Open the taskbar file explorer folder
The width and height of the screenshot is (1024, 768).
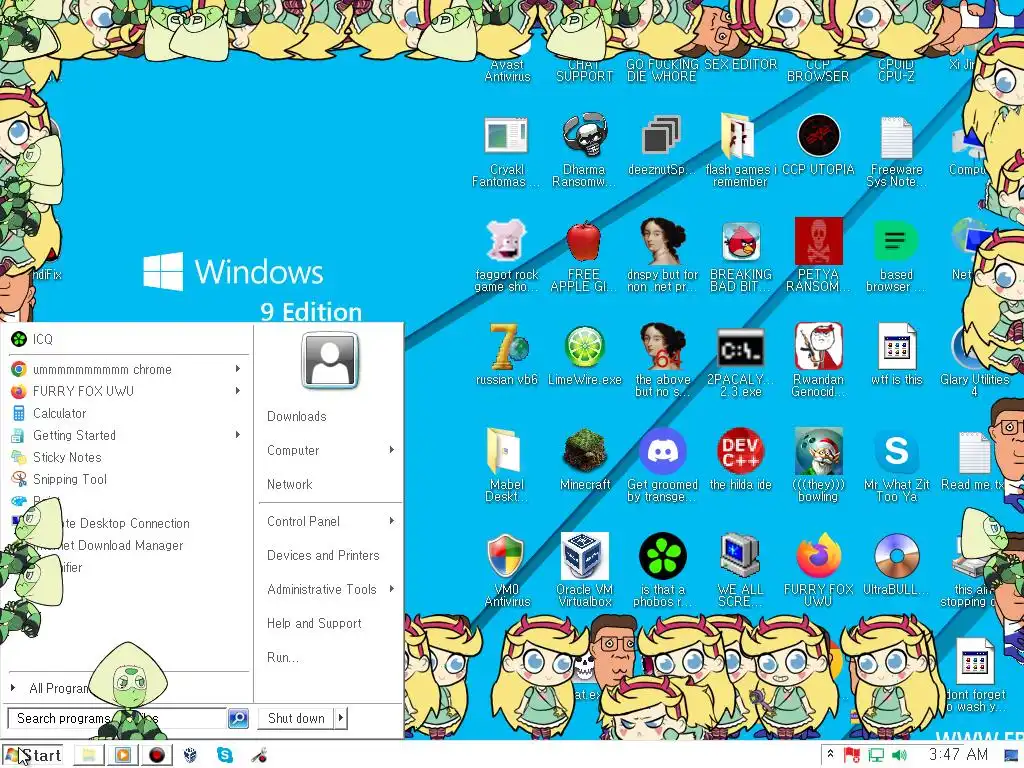pyautogui.click(x=88, y=755)
